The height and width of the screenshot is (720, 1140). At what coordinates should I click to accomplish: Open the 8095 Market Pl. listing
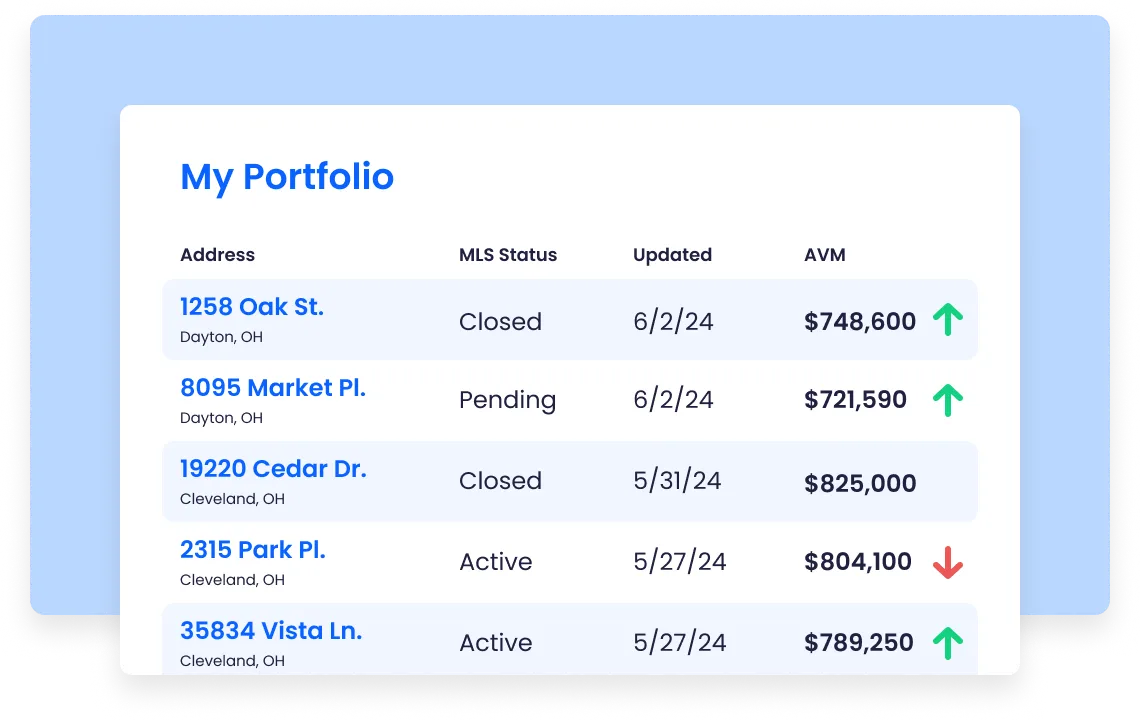(273, 387)
